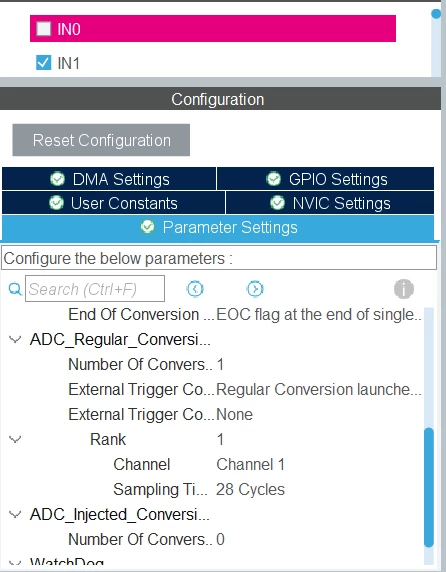
Task: Enable the IN0 channel checkbox
Action: 44,29
